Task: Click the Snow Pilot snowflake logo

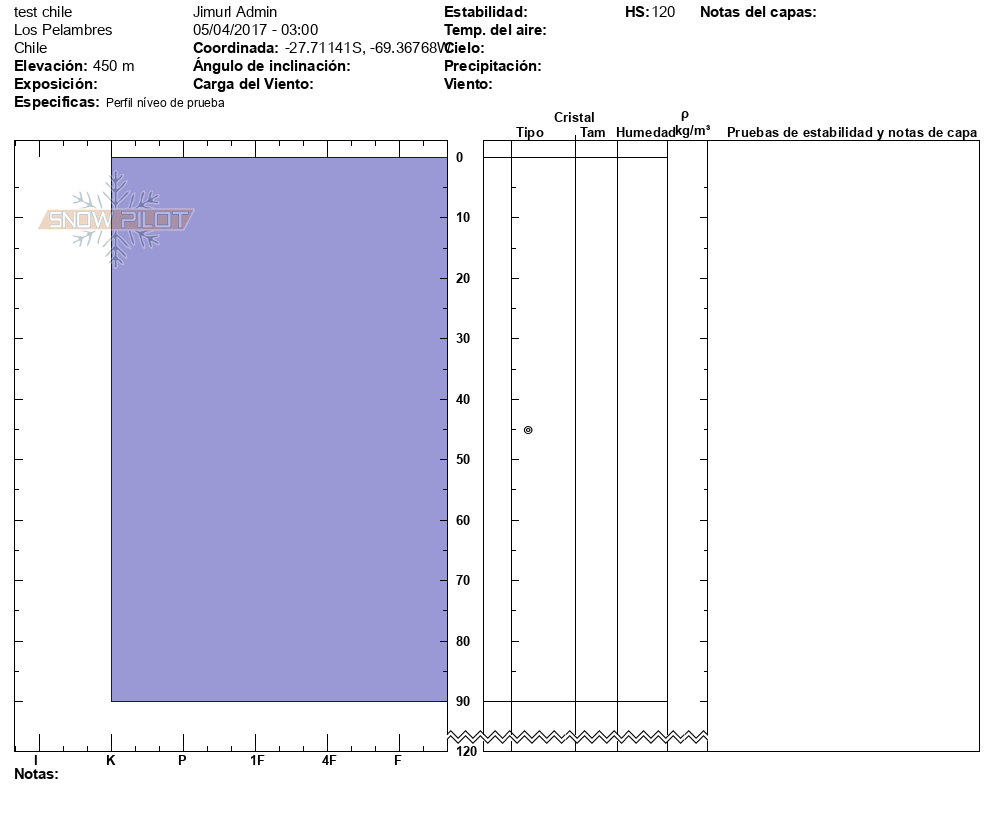Action: 117,220
